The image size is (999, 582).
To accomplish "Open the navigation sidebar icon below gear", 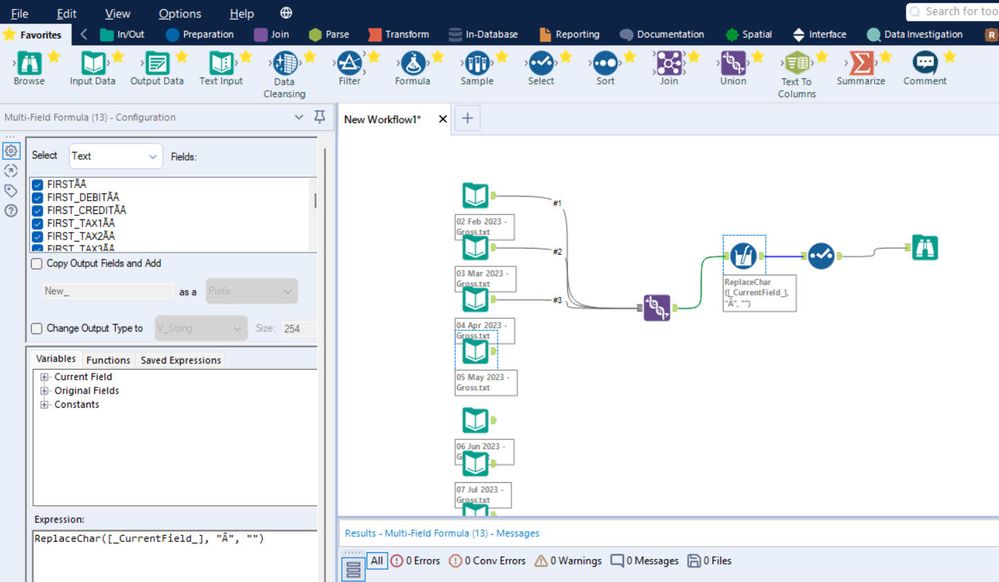I will pos(11,171).
